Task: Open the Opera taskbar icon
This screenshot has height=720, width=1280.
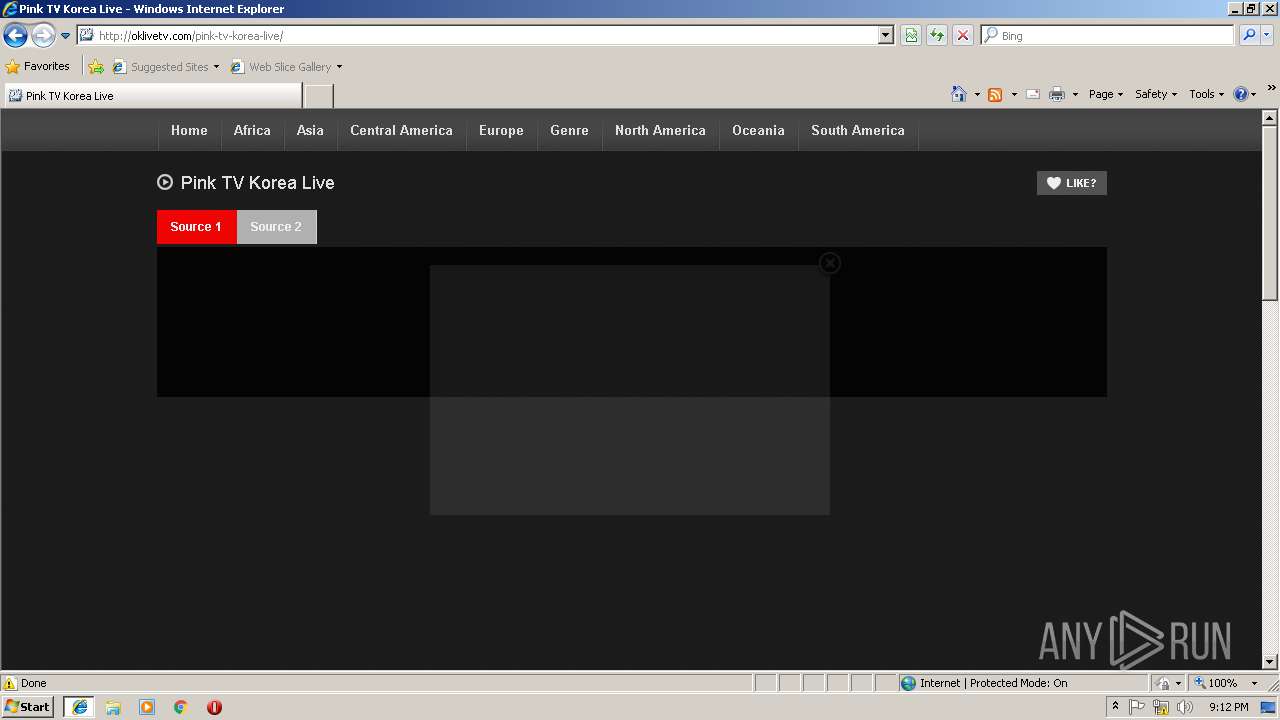Action: 214,707
